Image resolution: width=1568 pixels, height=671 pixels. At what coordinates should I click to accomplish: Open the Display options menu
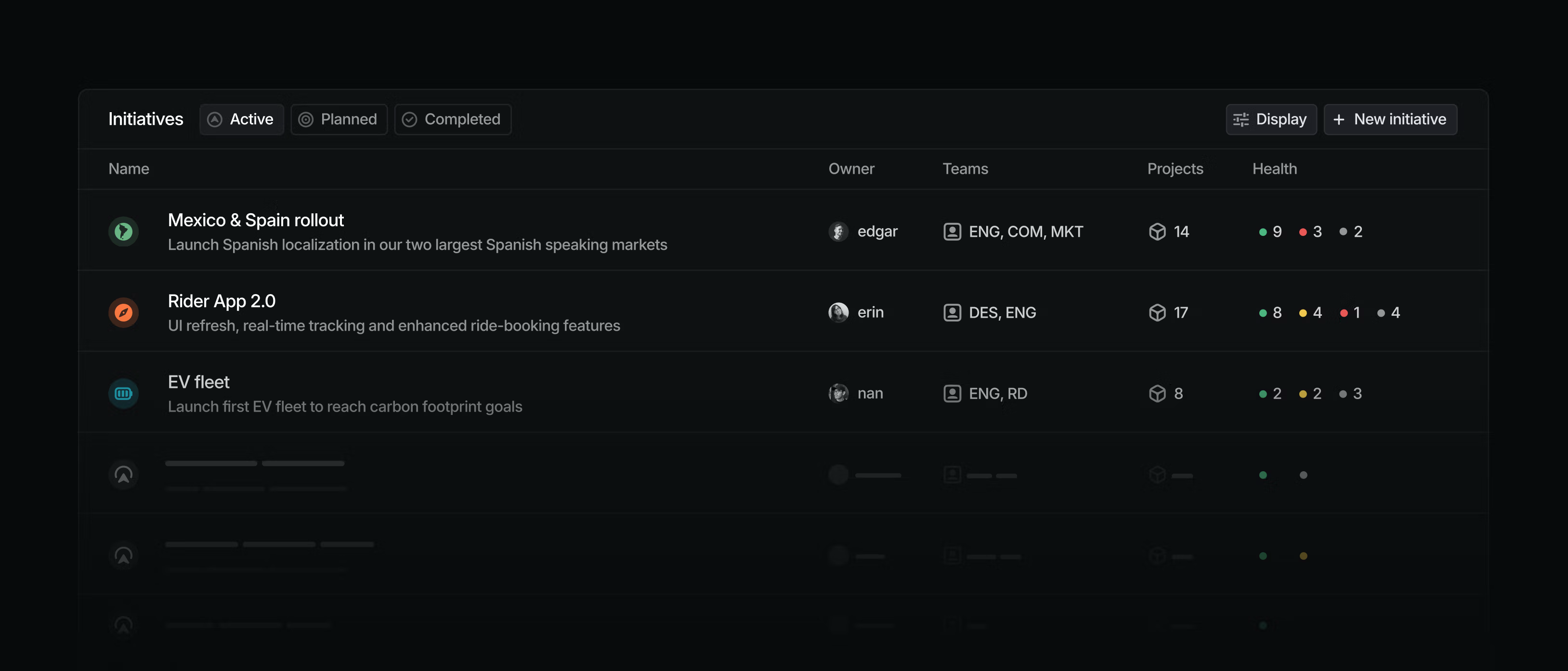pyautogui.click(x=1271, y=119)
